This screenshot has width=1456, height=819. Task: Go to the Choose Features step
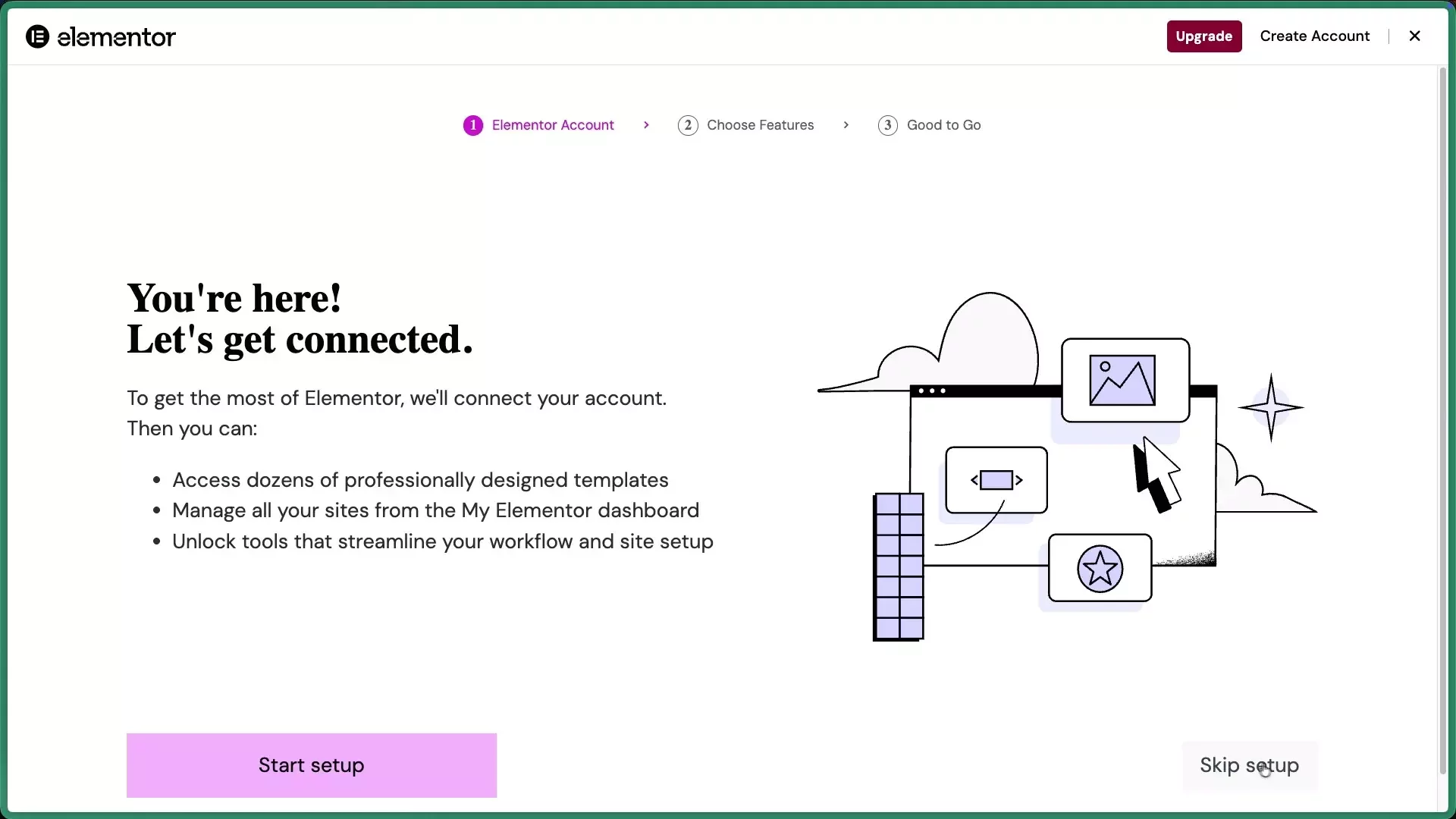tap(760, 125)
